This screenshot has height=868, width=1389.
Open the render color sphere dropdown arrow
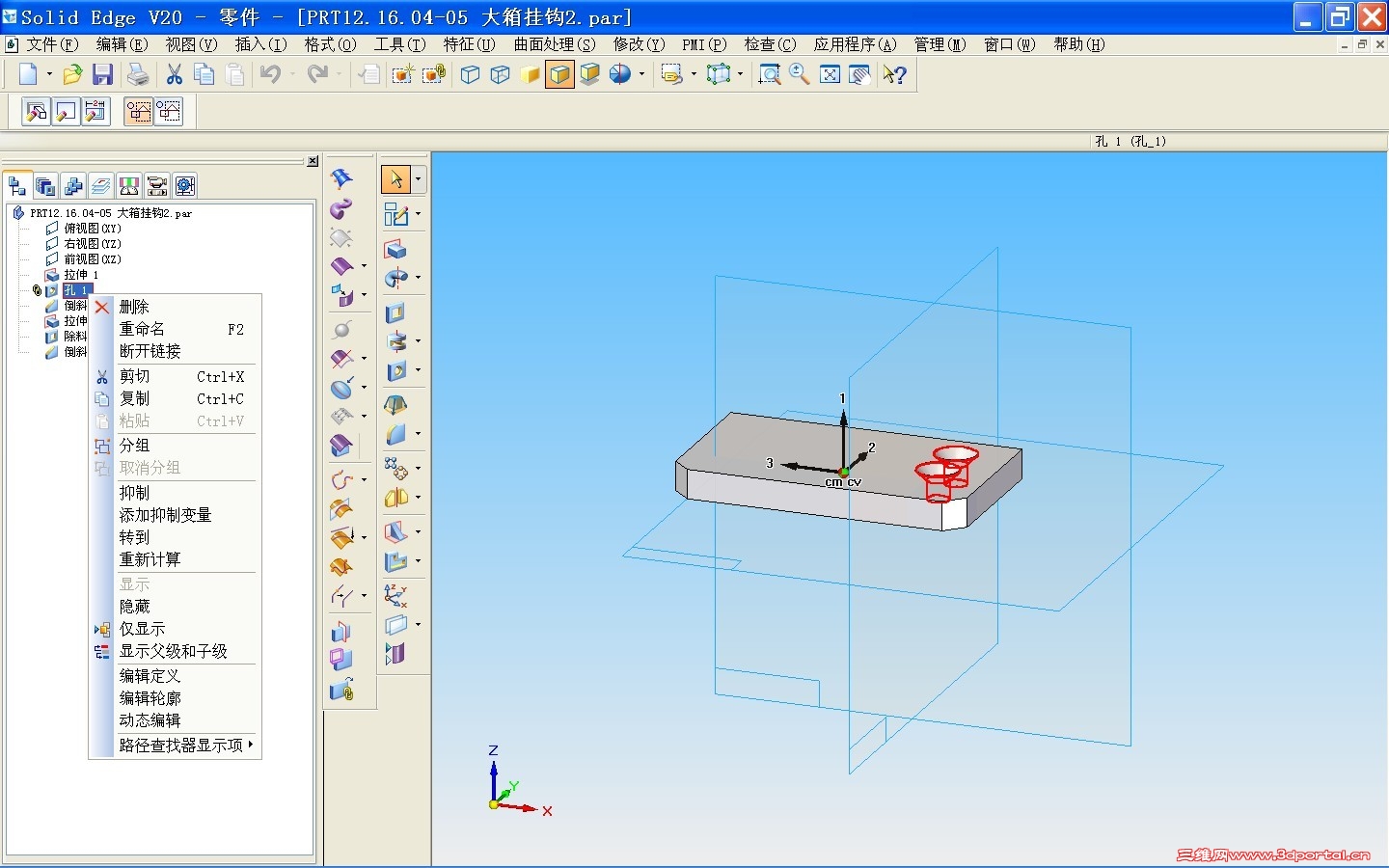point(641,74)
